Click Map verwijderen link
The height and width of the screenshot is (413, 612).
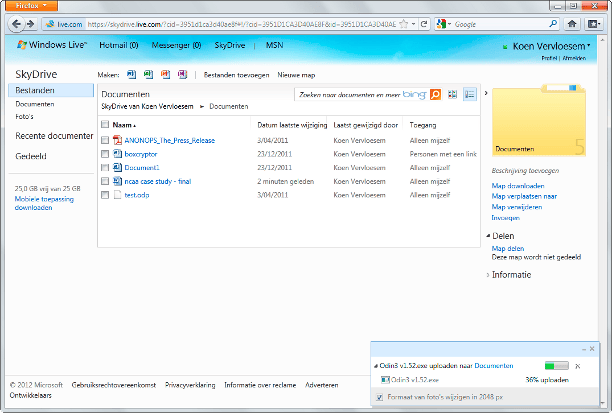click(x=517, y=207)
